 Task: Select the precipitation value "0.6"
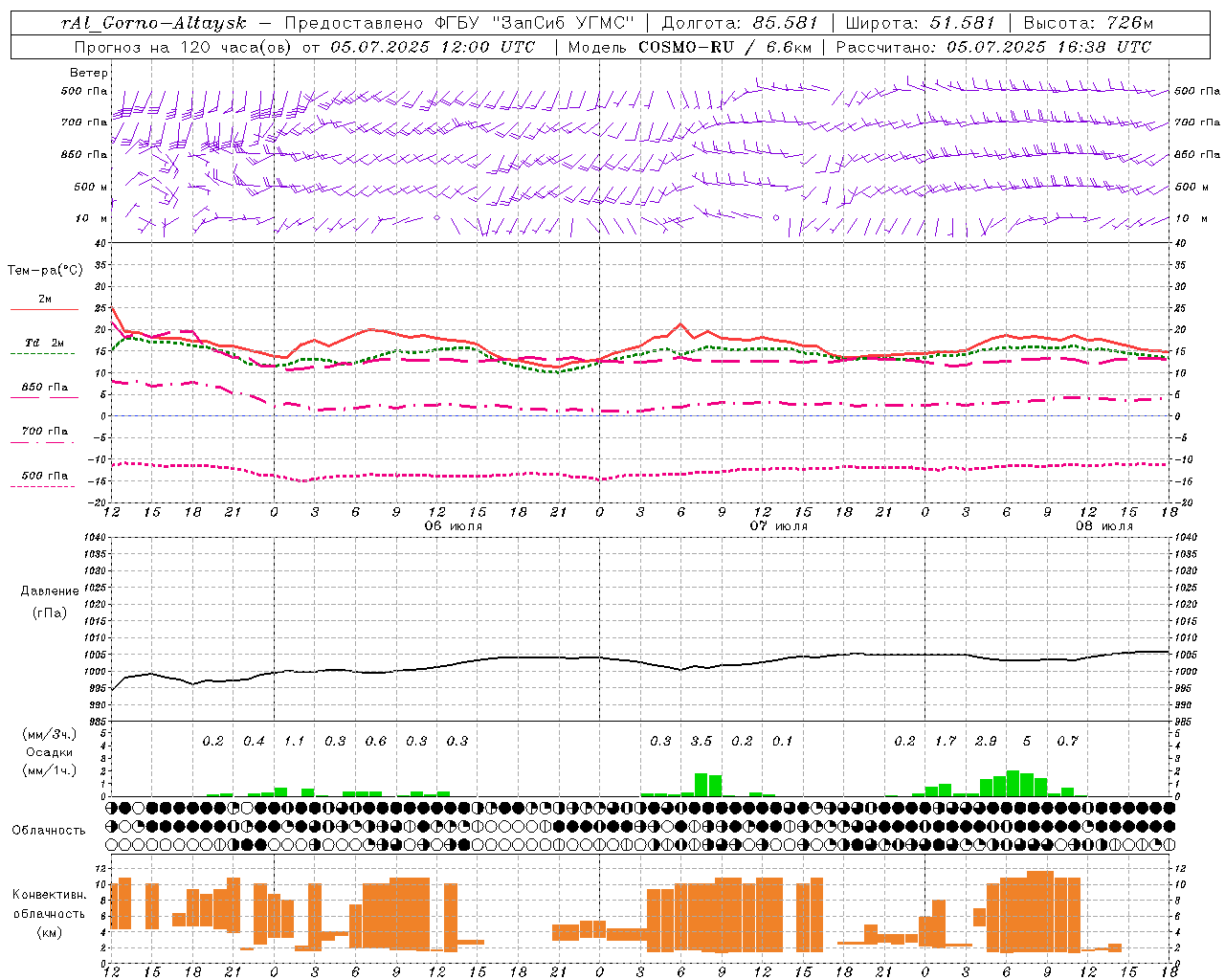click(376, 741)
